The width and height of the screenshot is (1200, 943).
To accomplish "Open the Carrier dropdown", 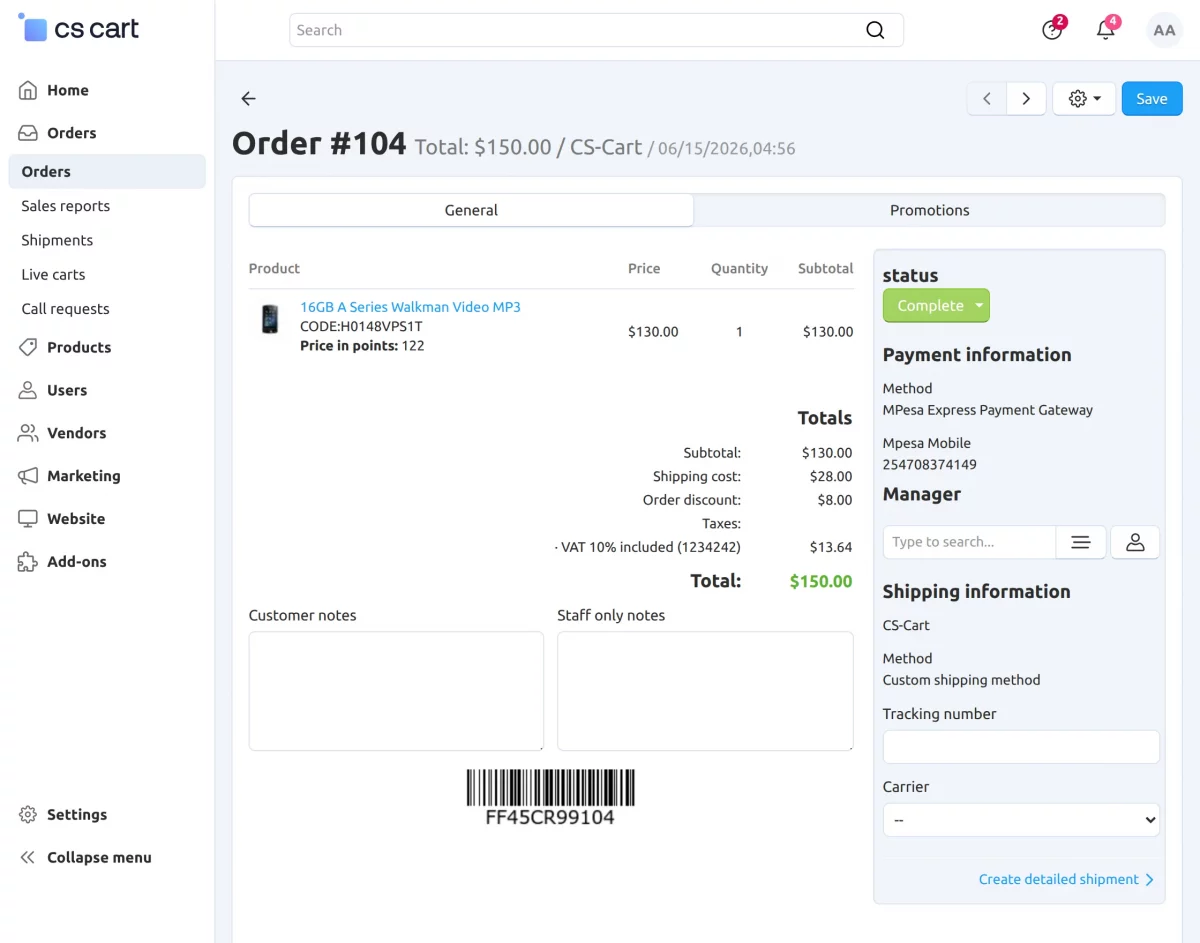I will (x=1021, y=820).
